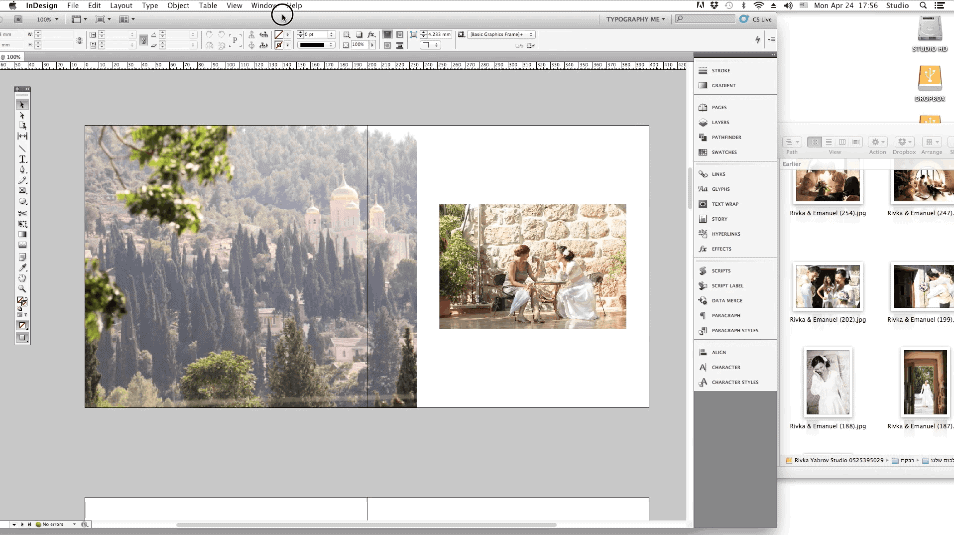Open the Object menu
The image size is (954, 535).
tap(178, 5)
